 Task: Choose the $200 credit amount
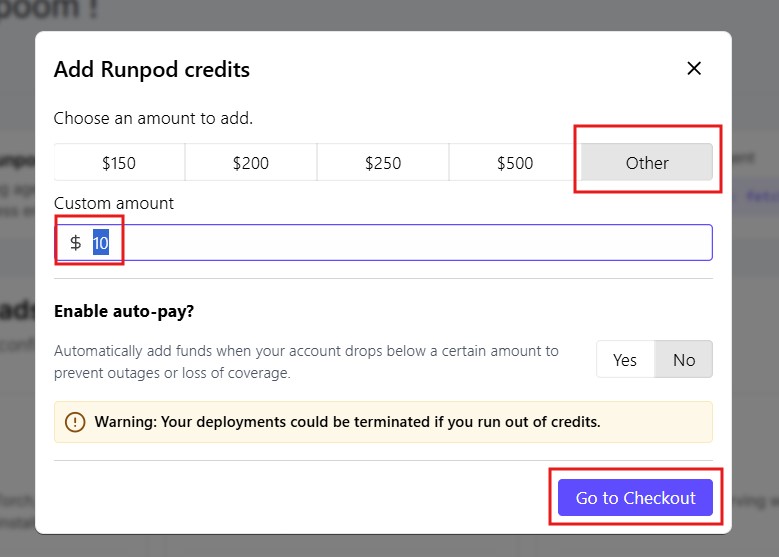[x=251, y=162]
